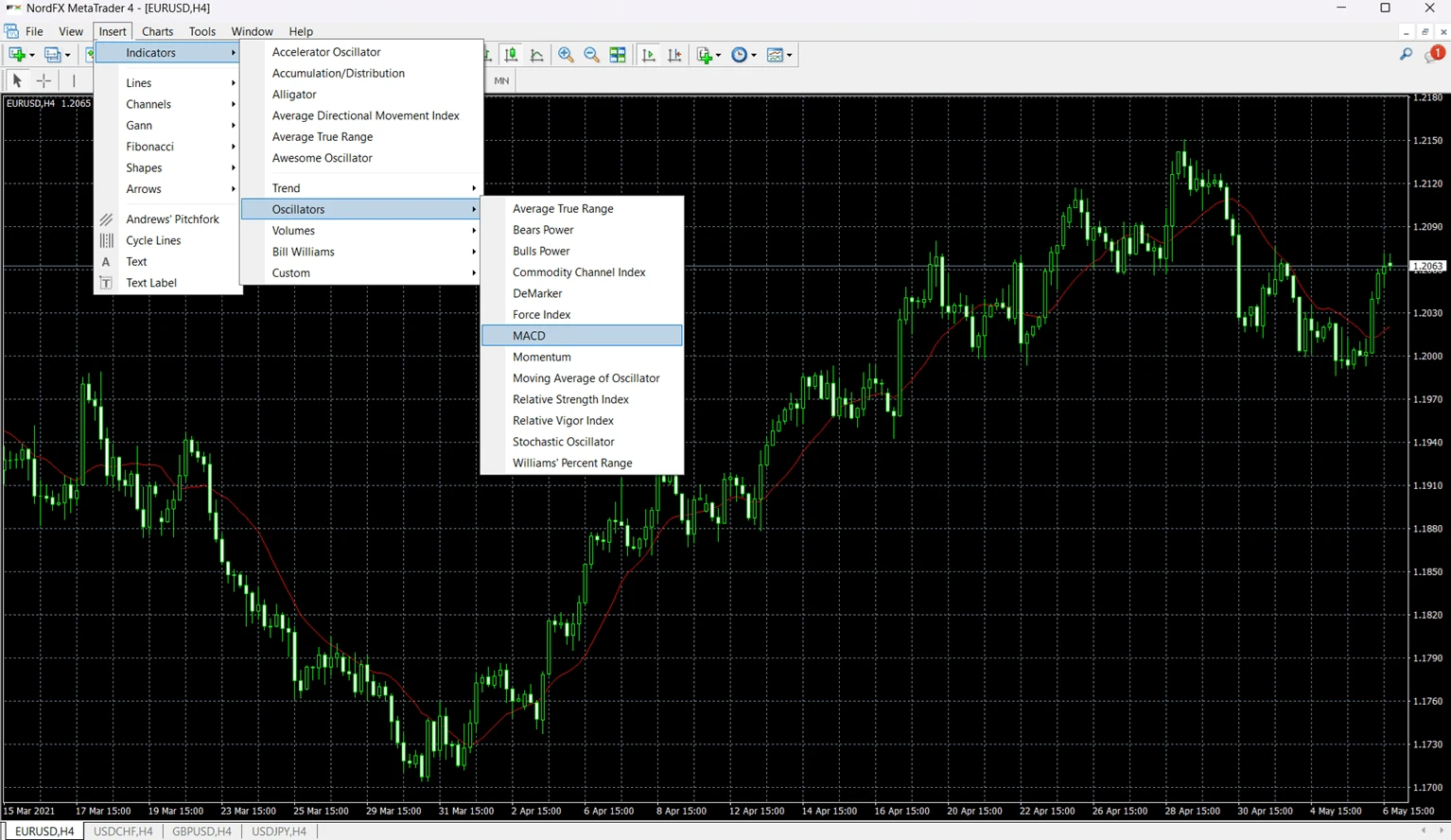Open Indicators list dropdown arrow

coord(719,55)
